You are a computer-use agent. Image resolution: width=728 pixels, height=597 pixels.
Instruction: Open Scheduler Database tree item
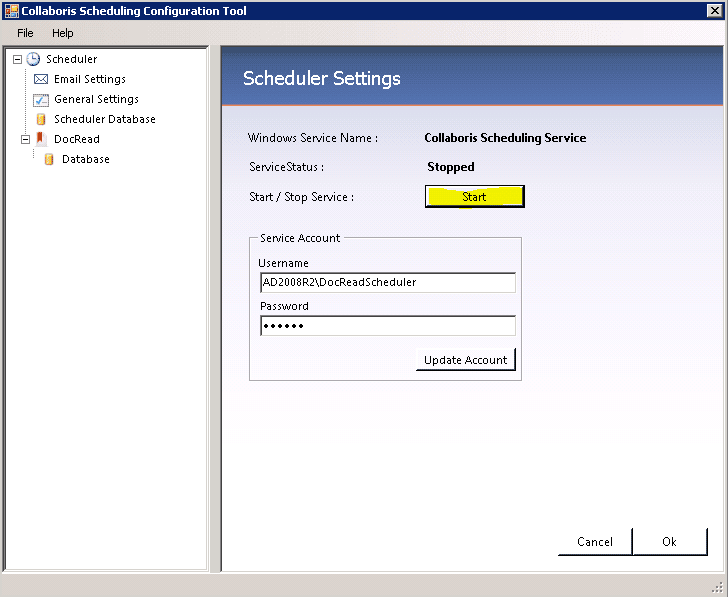(104, 119)
